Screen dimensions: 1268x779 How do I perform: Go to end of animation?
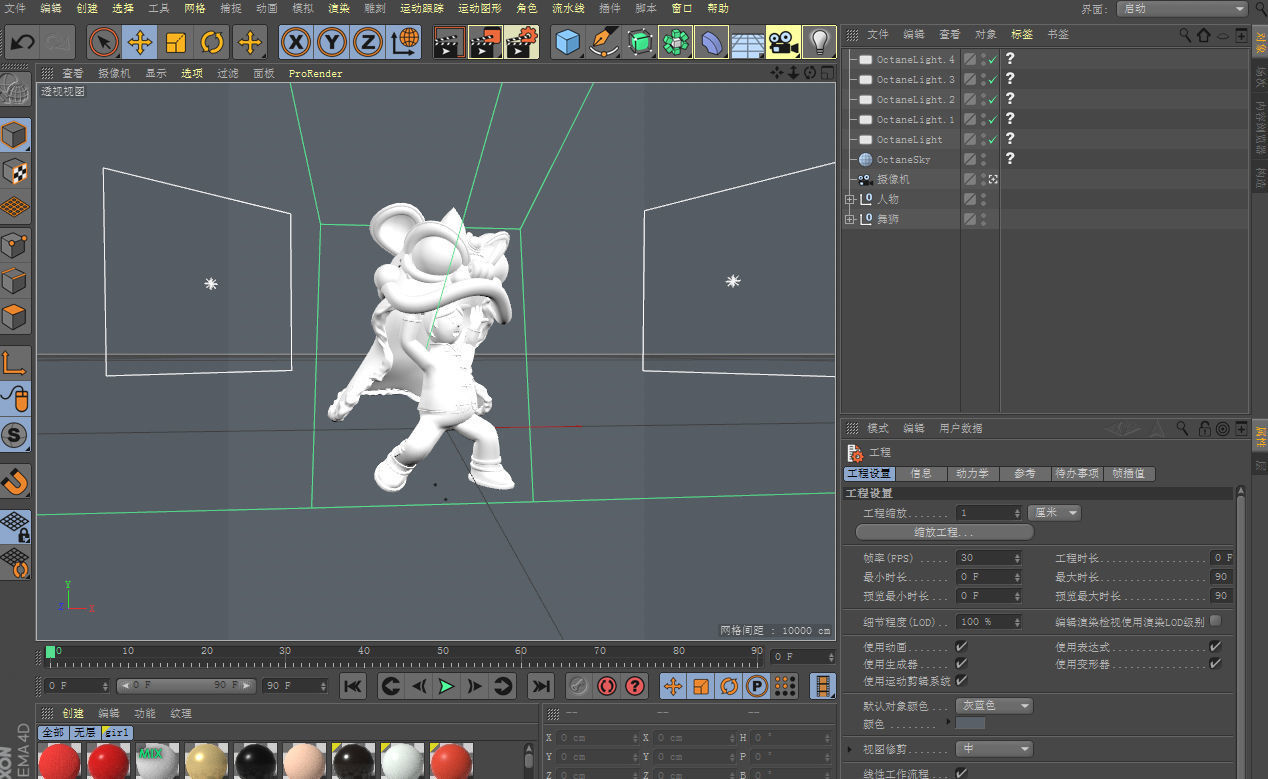click(541, 686)
